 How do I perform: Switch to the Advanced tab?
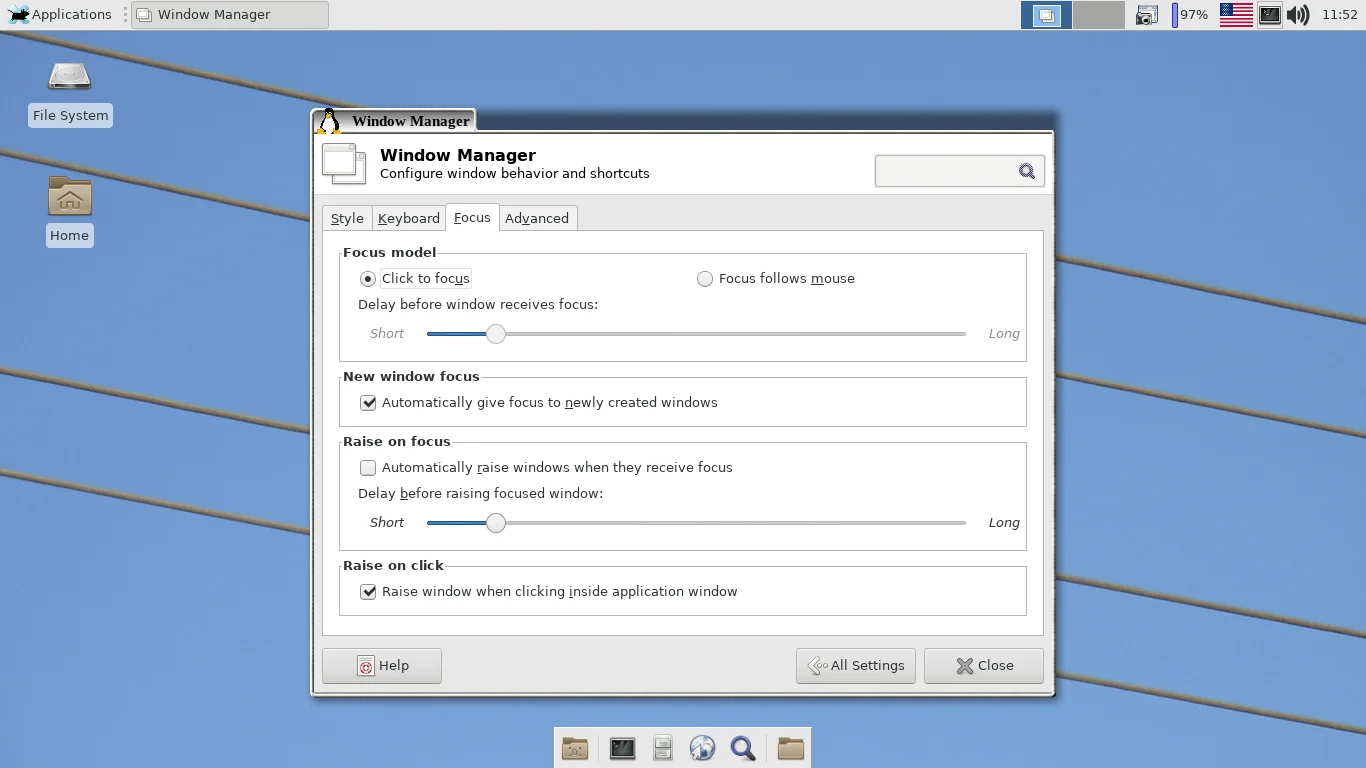pos(536,218)
